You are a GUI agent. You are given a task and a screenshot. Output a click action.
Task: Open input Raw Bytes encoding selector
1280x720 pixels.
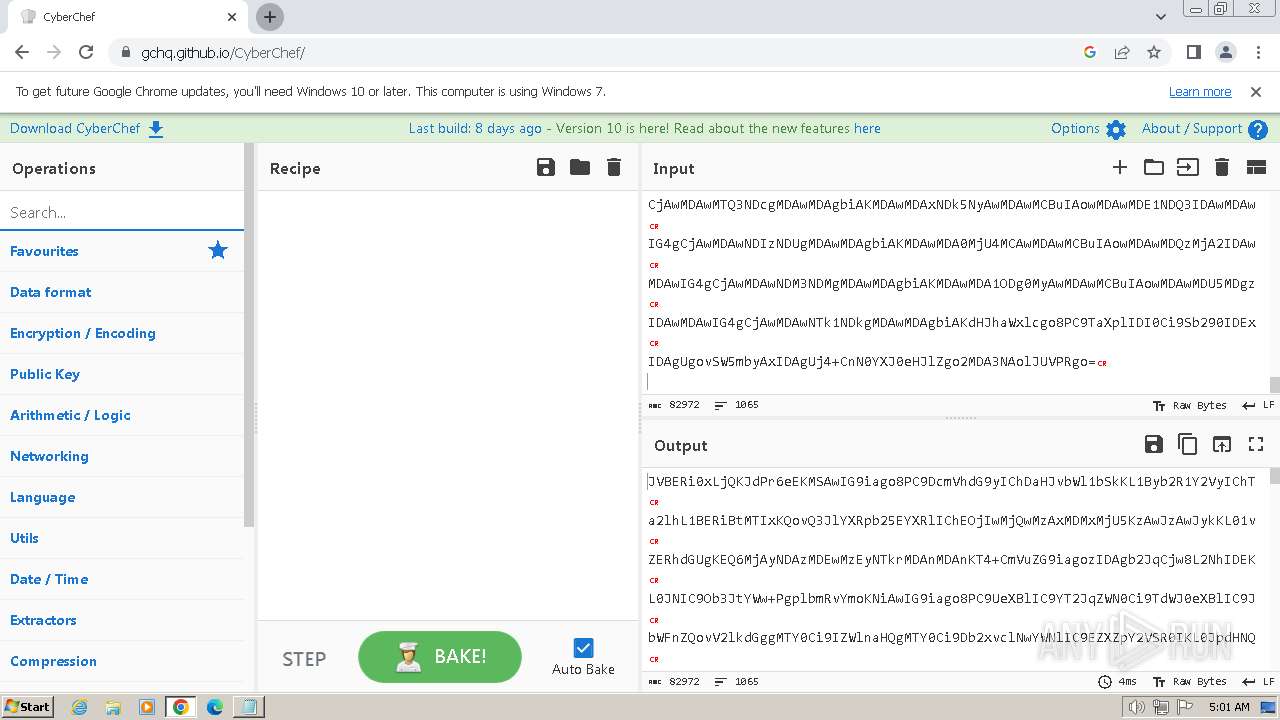(1190, 405)
